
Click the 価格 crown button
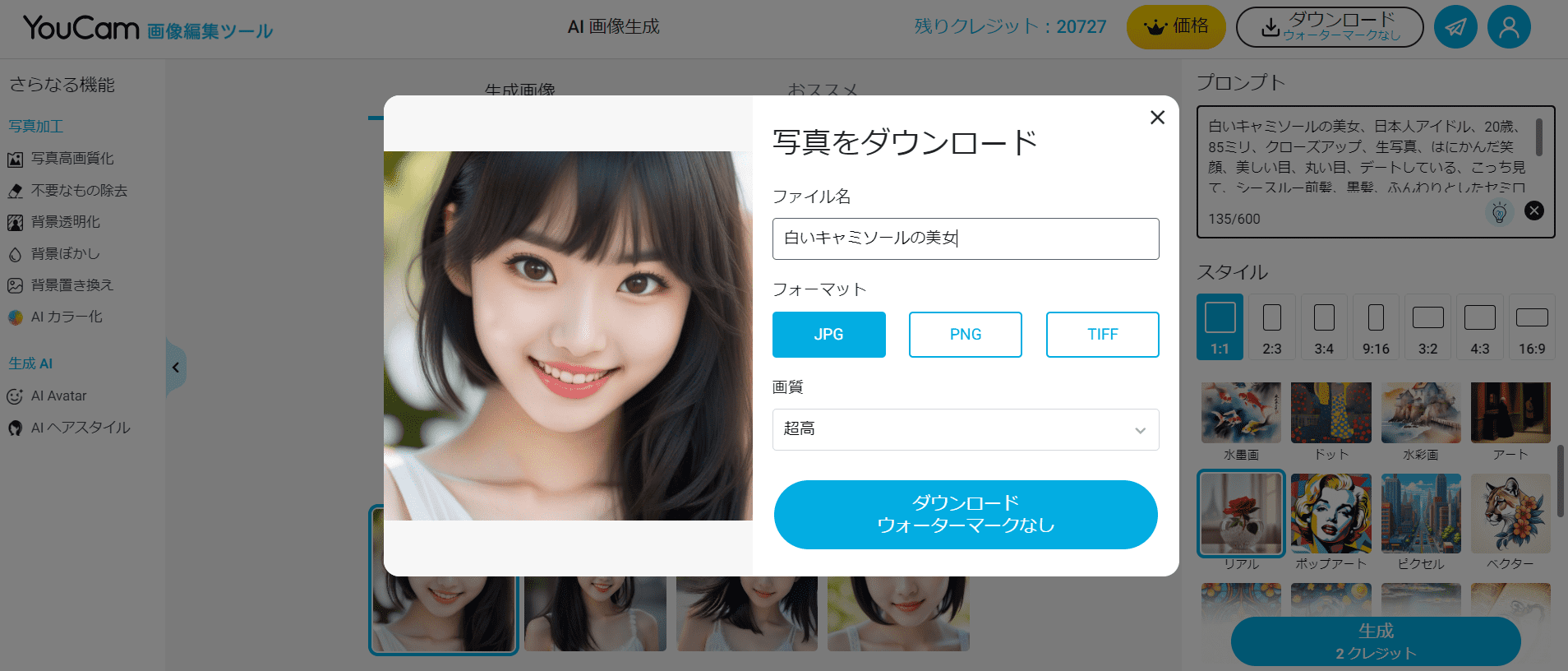click(x=1176, y=27)
